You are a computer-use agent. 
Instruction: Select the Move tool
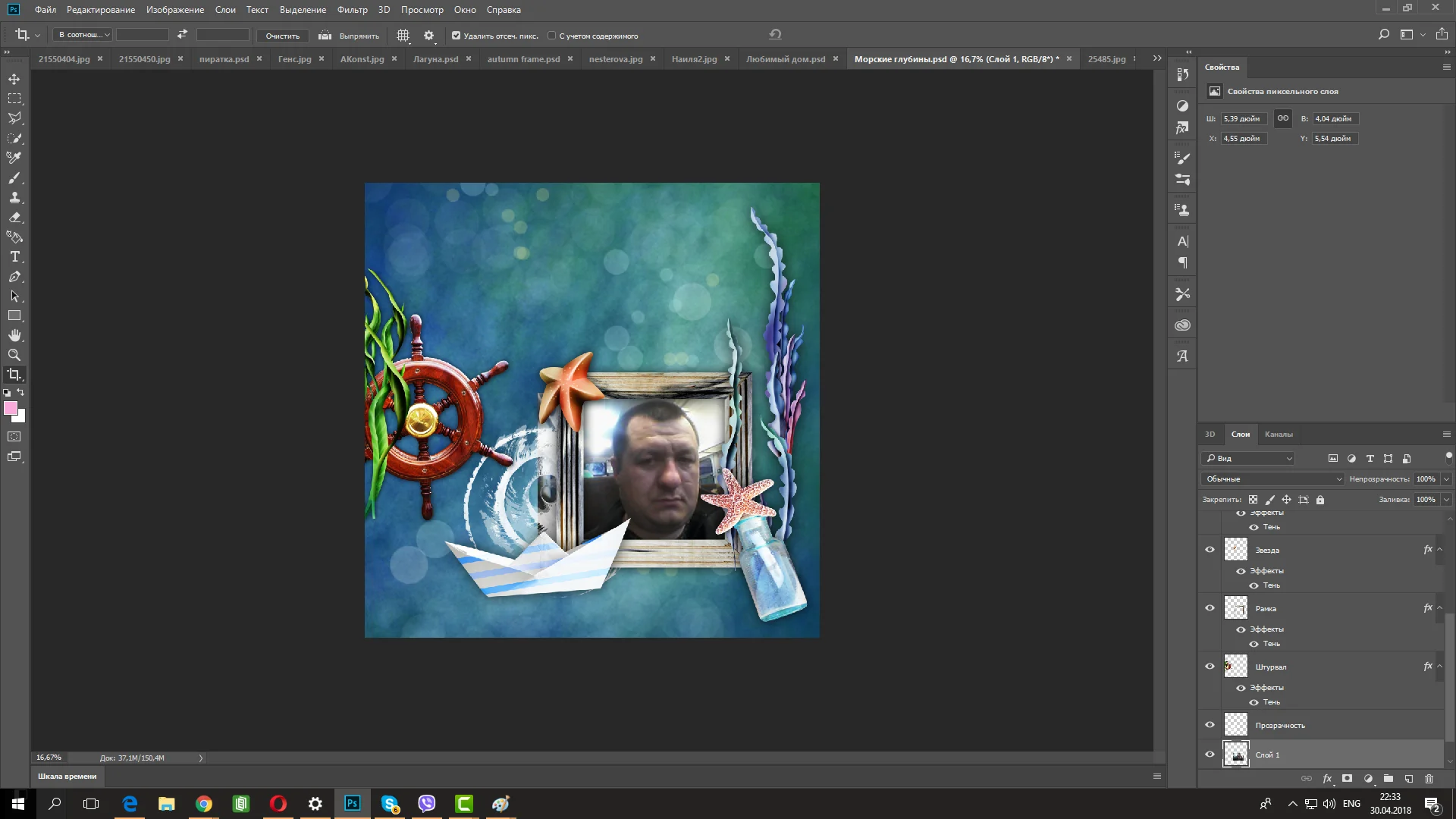(14, 79)
